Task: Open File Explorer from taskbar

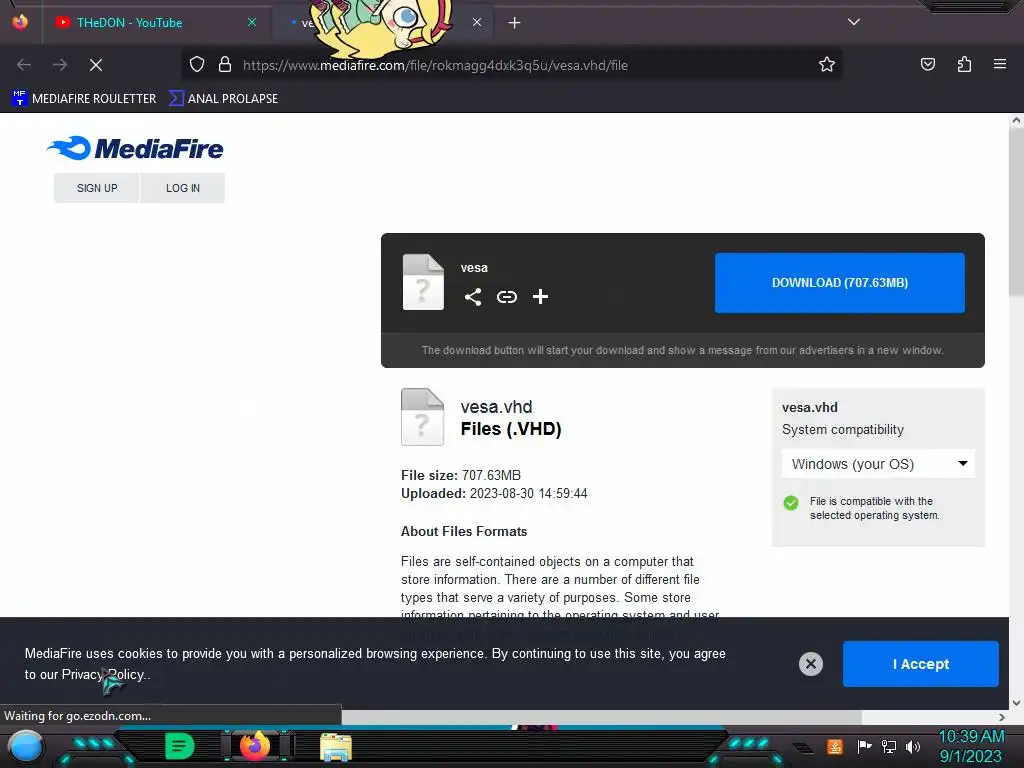Action: click(336, 746)
